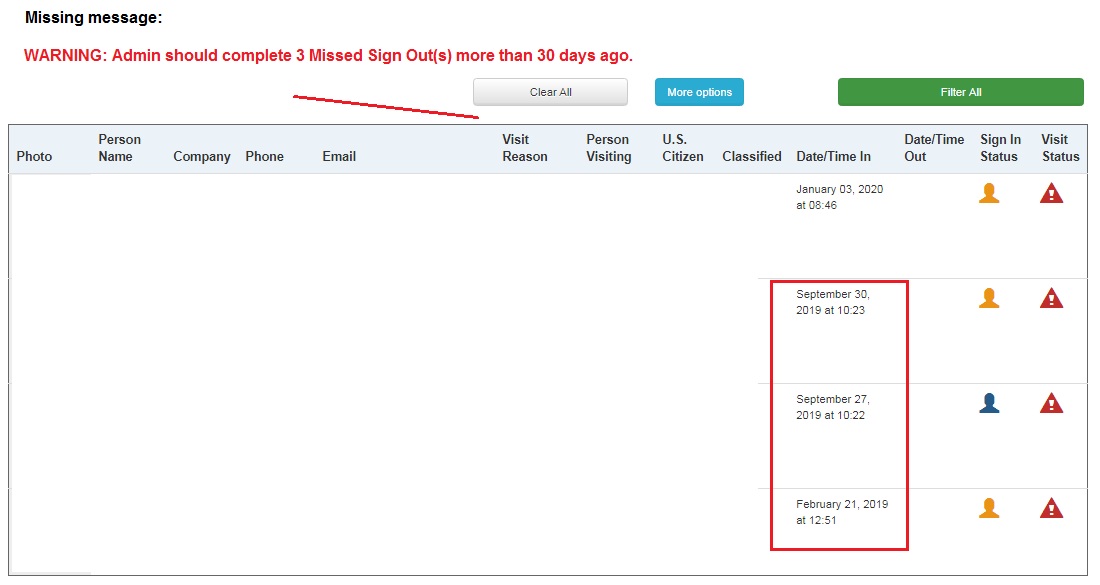Click the green Filter All button
Screen dimensions: 1100x585
[x=960, y=91]
